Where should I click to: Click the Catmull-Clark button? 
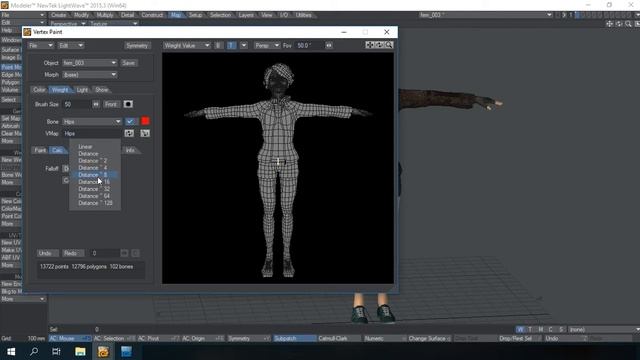click(x=339, y=338)
